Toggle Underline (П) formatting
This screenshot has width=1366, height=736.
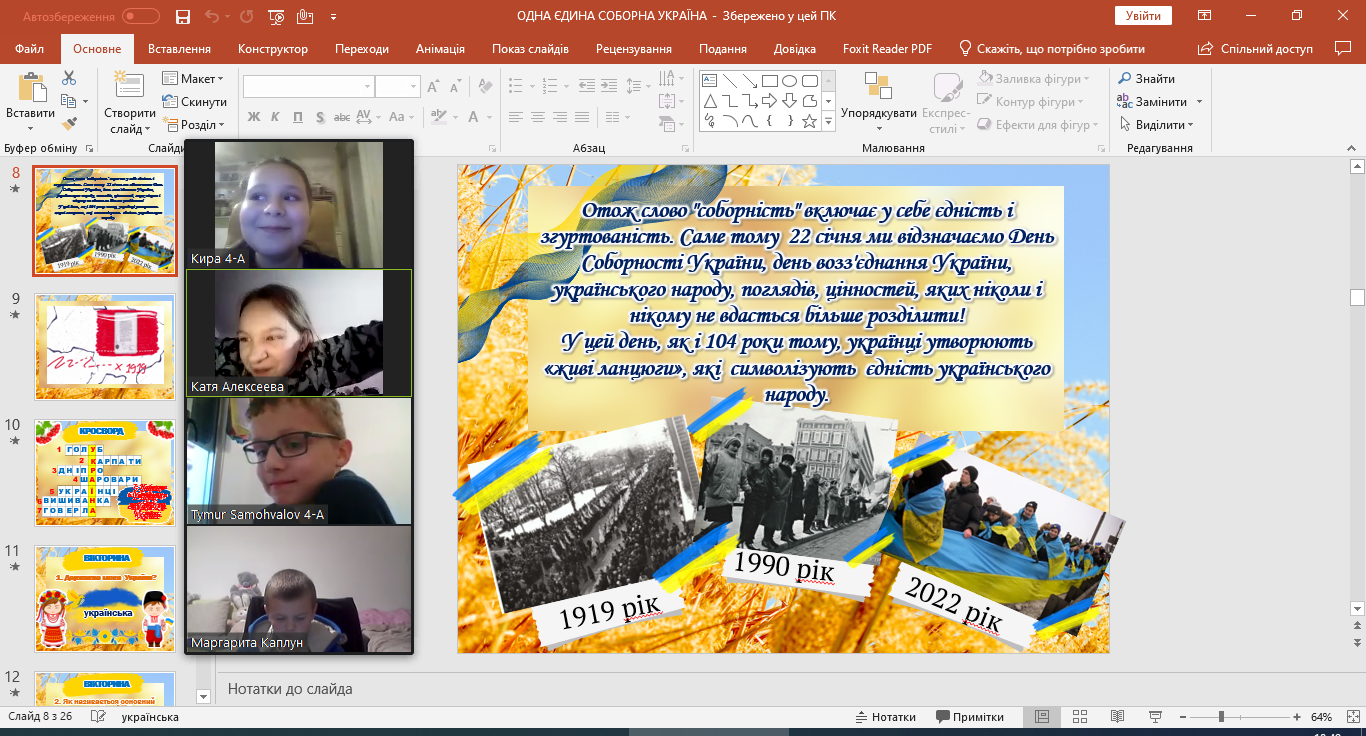click(297, 117)
